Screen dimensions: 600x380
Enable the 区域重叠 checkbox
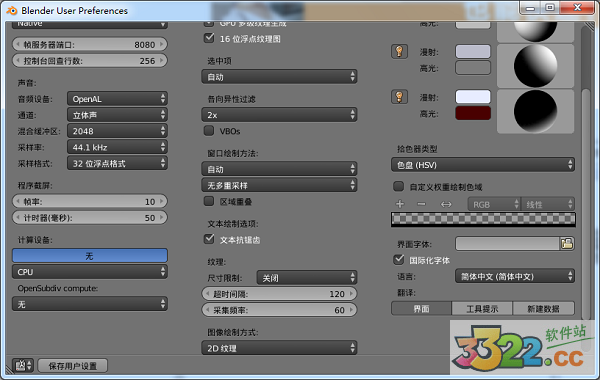pyautogui.click(x=209, y=201)
